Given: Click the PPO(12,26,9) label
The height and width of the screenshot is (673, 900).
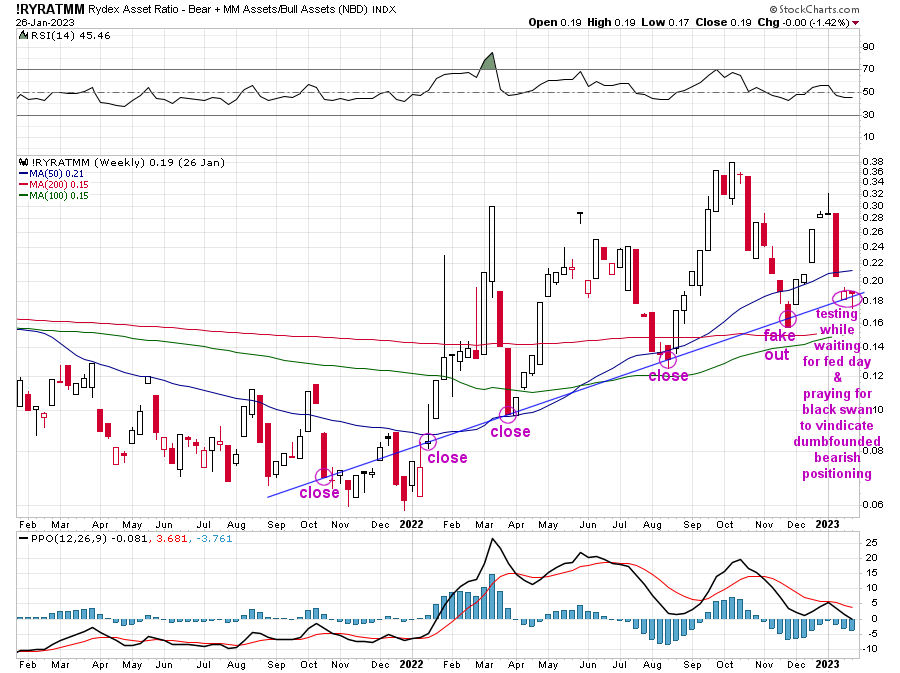Looking at the screenshot, I should (x=69, y=538).
